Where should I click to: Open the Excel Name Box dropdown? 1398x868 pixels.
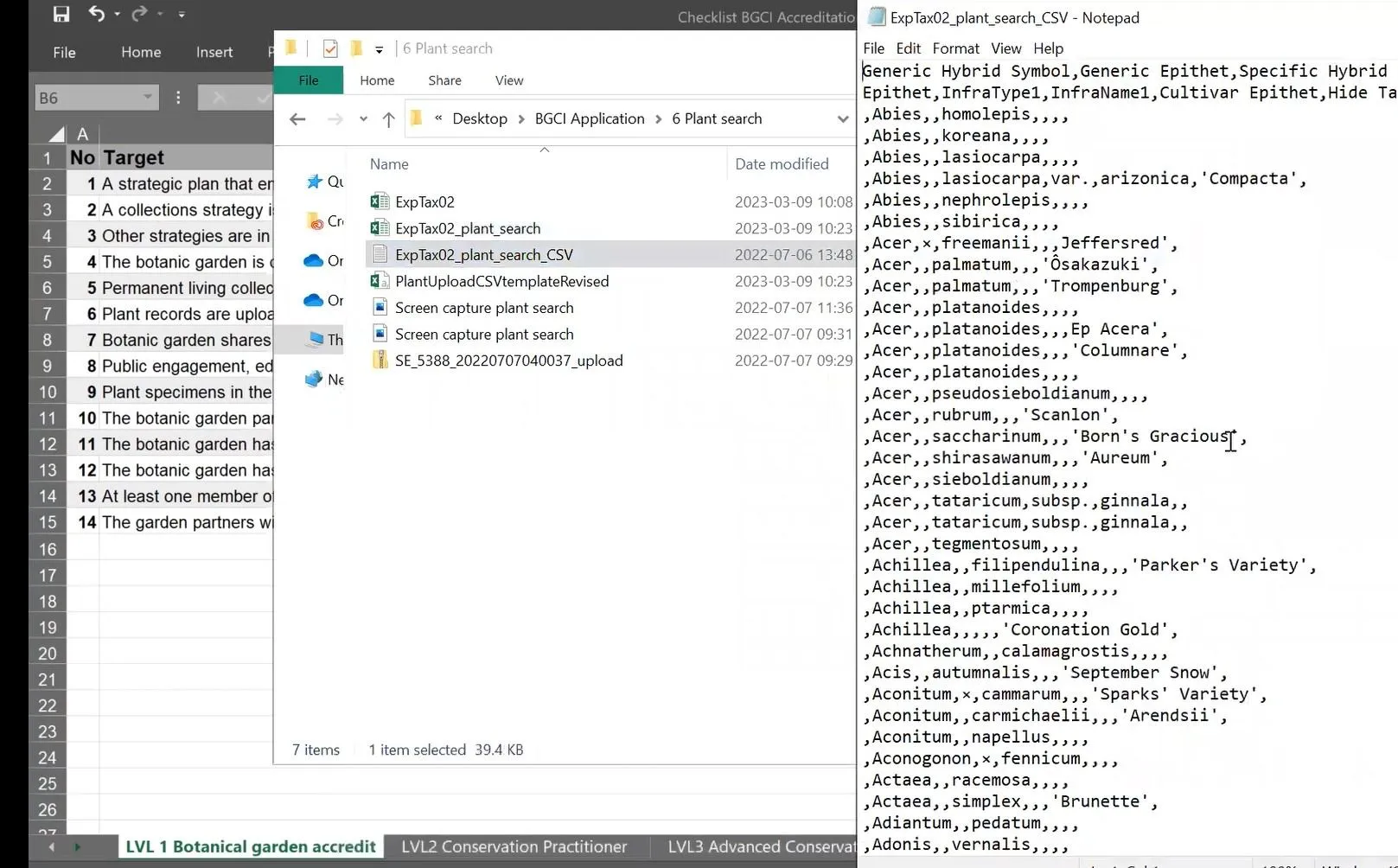pos(147,97)
